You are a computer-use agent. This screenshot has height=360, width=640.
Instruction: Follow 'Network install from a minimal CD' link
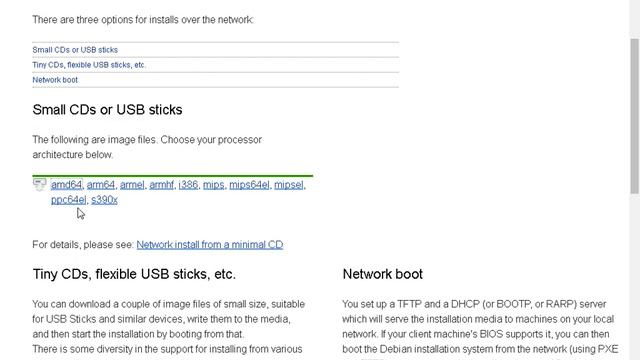click(x=210, y=244)
